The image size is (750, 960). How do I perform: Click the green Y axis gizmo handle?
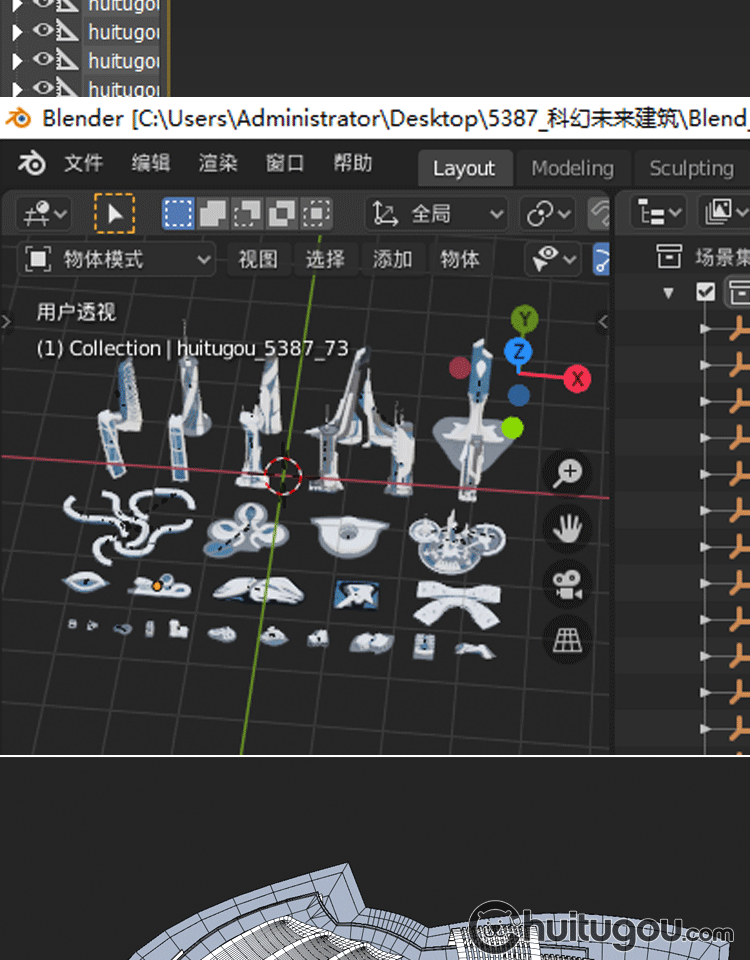(524, 319)
